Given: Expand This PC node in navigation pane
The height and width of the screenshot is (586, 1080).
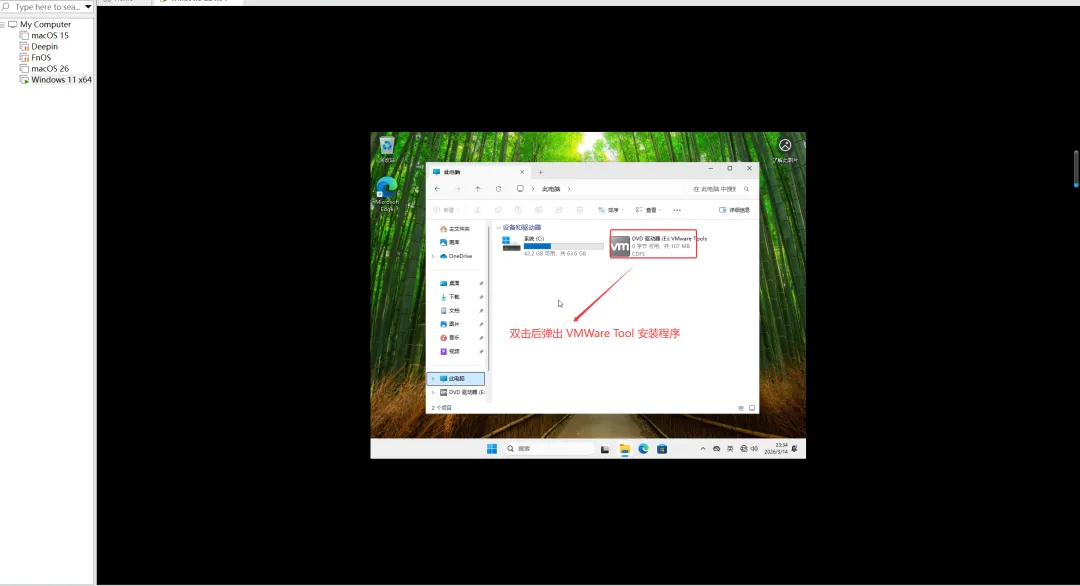Looking at the screenshot, I should [x=433, y=379].
